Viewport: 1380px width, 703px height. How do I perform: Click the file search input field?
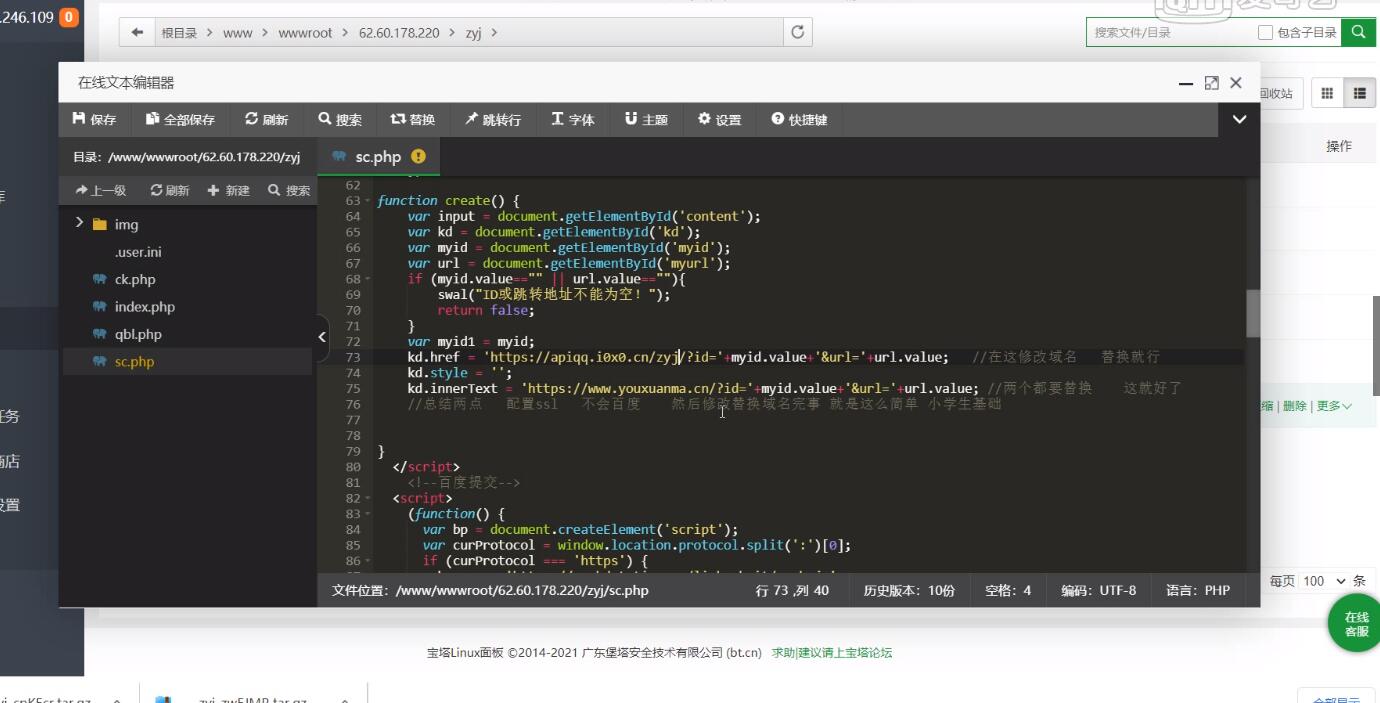click(1169, 32)
